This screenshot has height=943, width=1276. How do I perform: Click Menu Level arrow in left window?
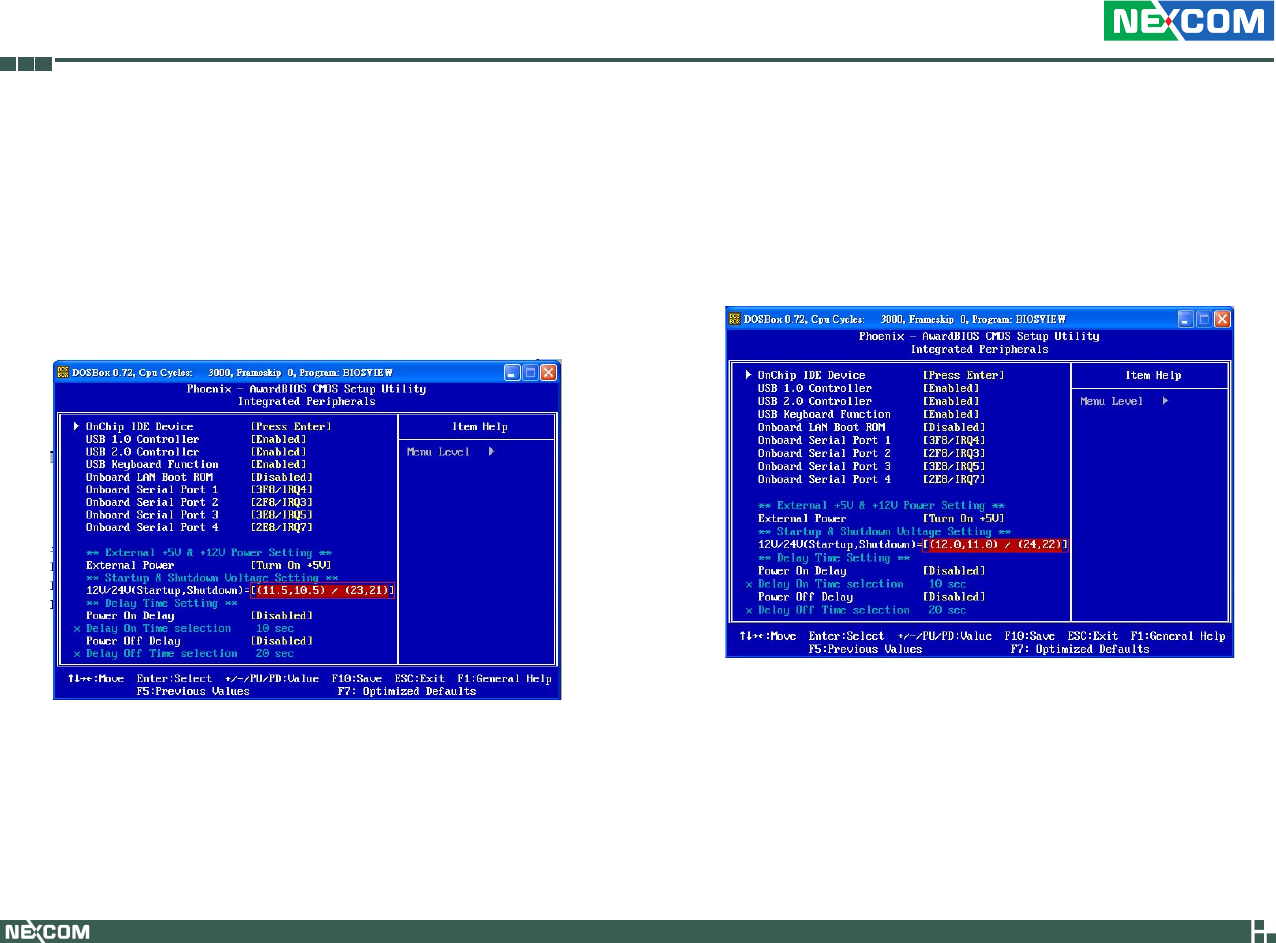coord(491,452)
